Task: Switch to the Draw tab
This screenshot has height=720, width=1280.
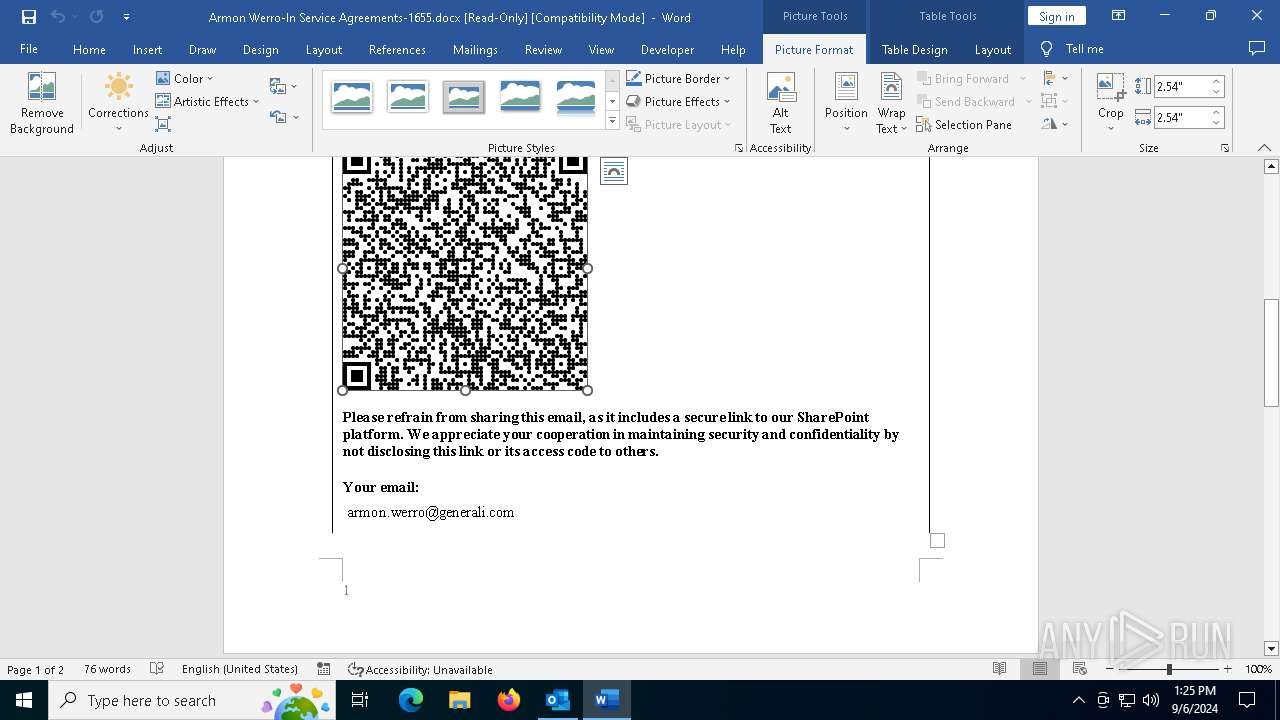Action: [x=202, y=49]
